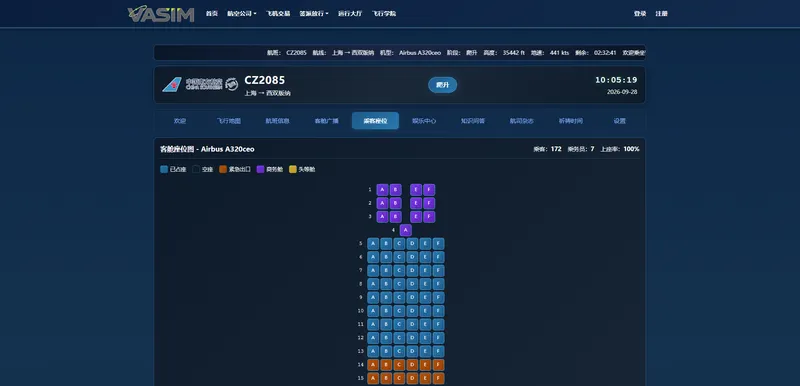Select economy seat 8A

click(373, 284)
